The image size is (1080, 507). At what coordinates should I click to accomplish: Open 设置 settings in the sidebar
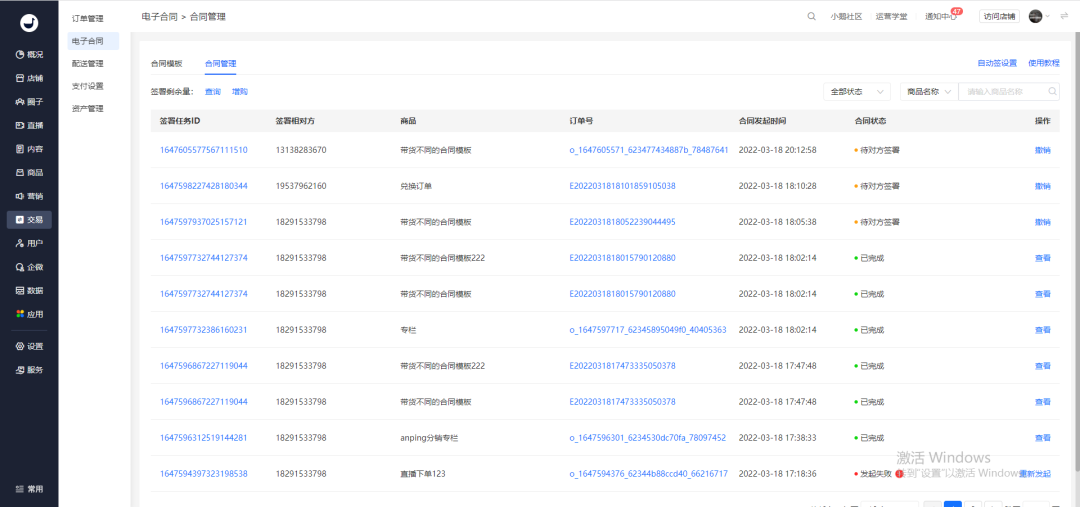pyautogui.click(x=29, y=346)
